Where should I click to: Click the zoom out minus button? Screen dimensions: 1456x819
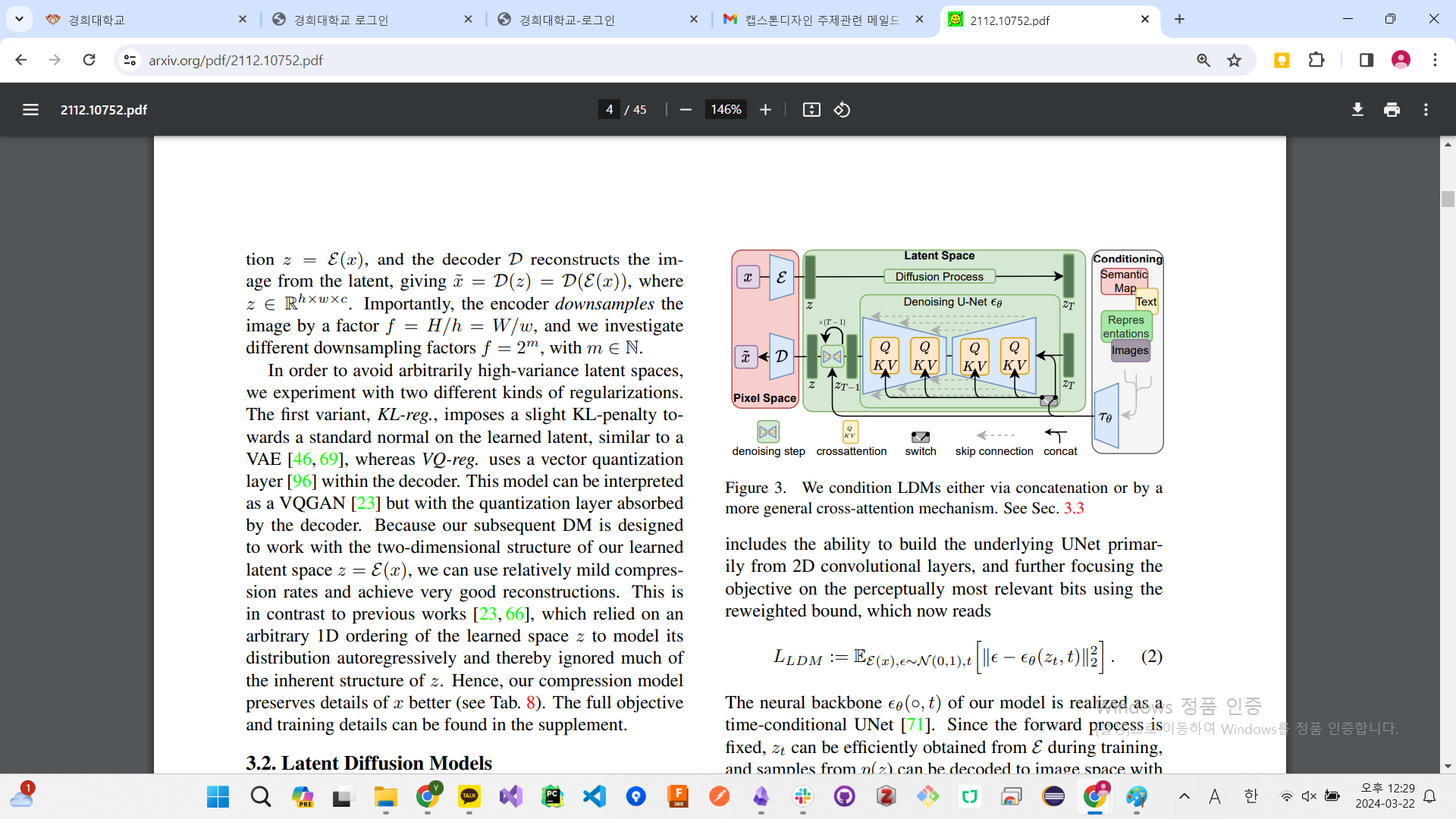click(x=686, y=110)
